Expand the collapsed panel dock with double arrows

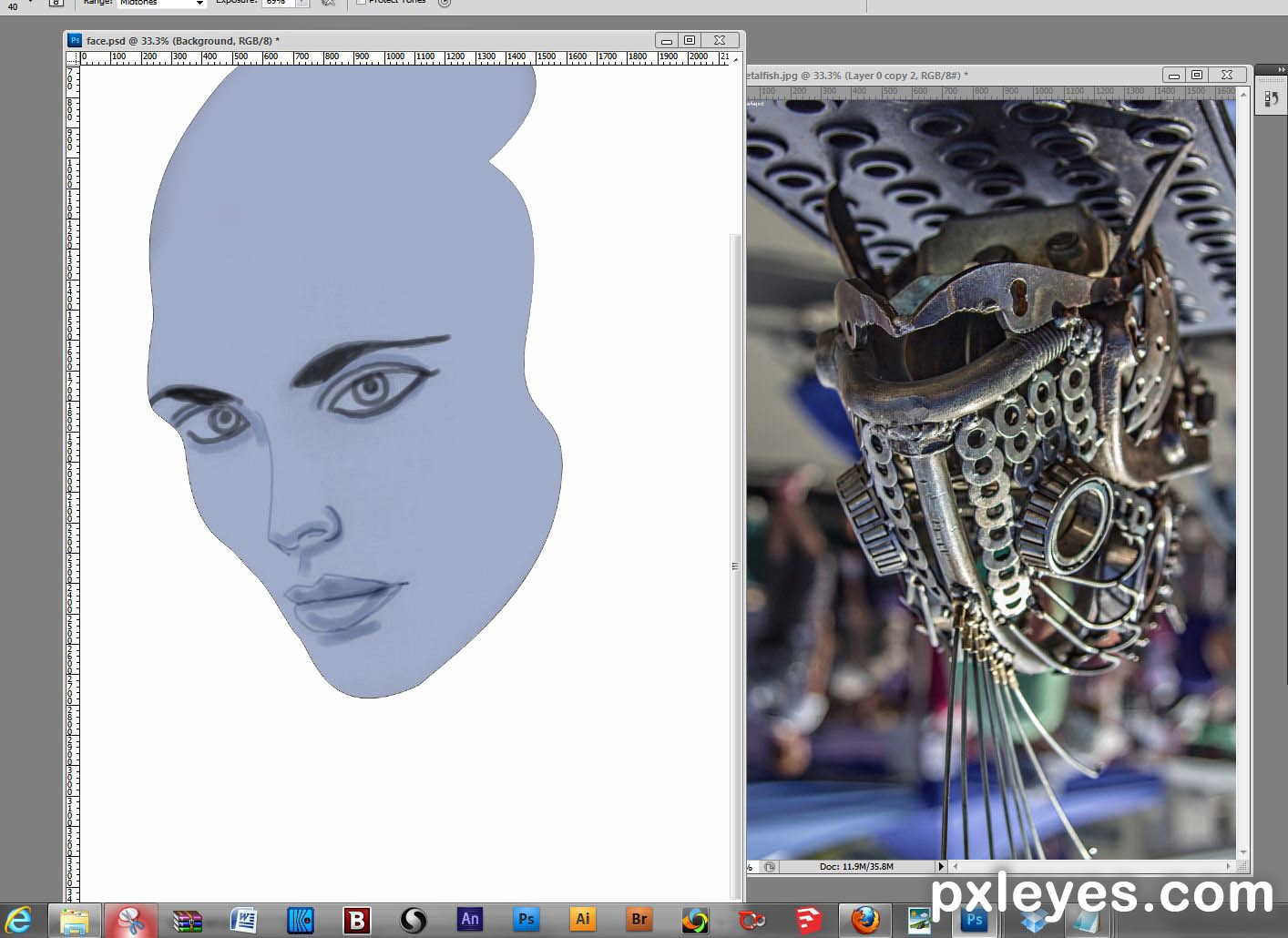click(1281, 69)
